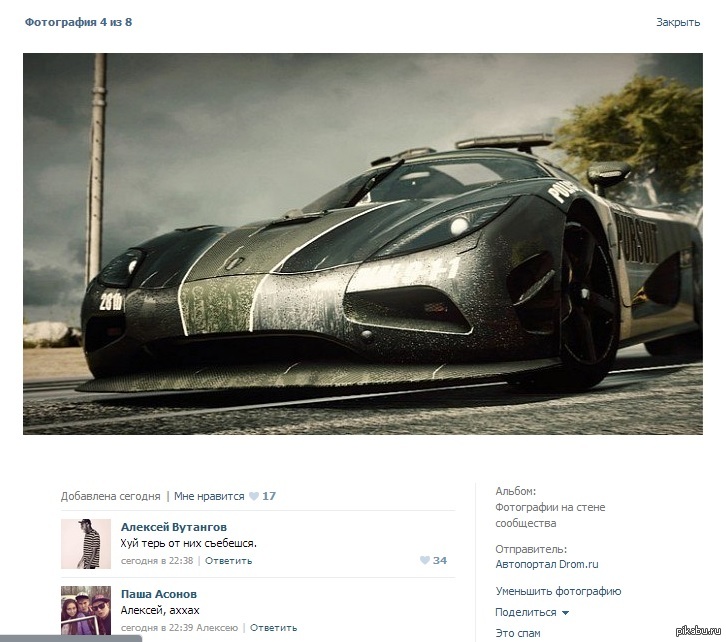Open sender Автопортал Drom.ru page

546,565
